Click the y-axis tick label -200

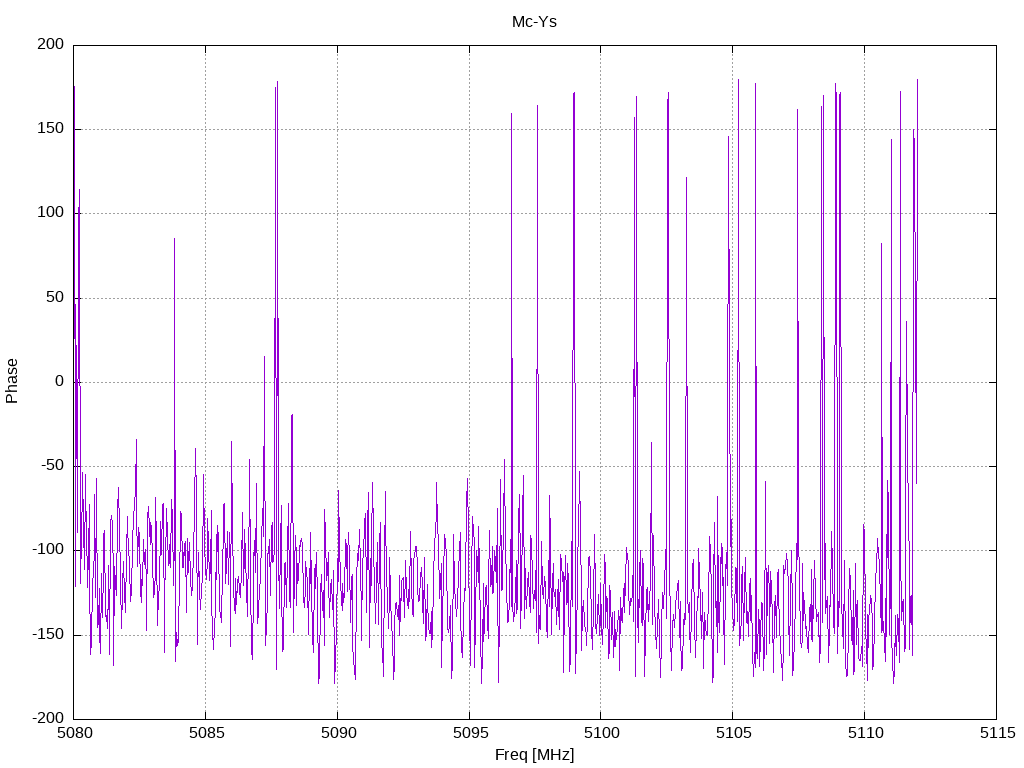(x=48, y=718)
